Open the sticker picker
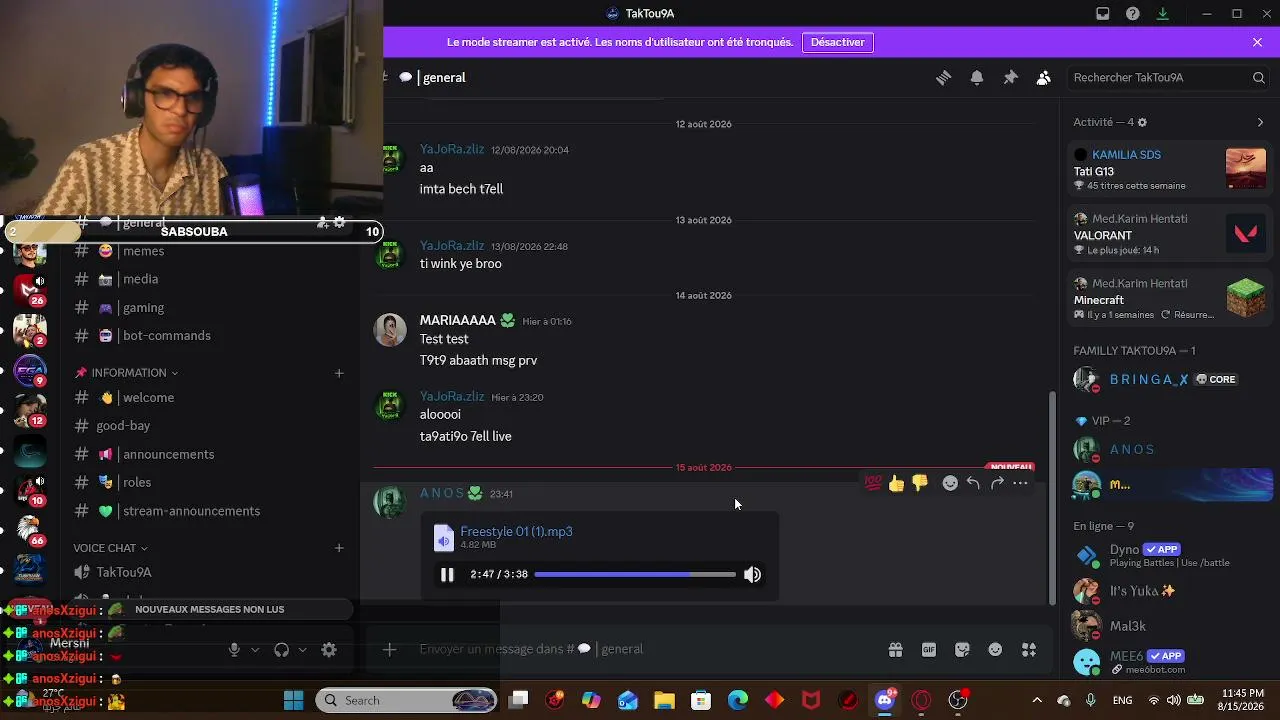 tap(962, 650)
